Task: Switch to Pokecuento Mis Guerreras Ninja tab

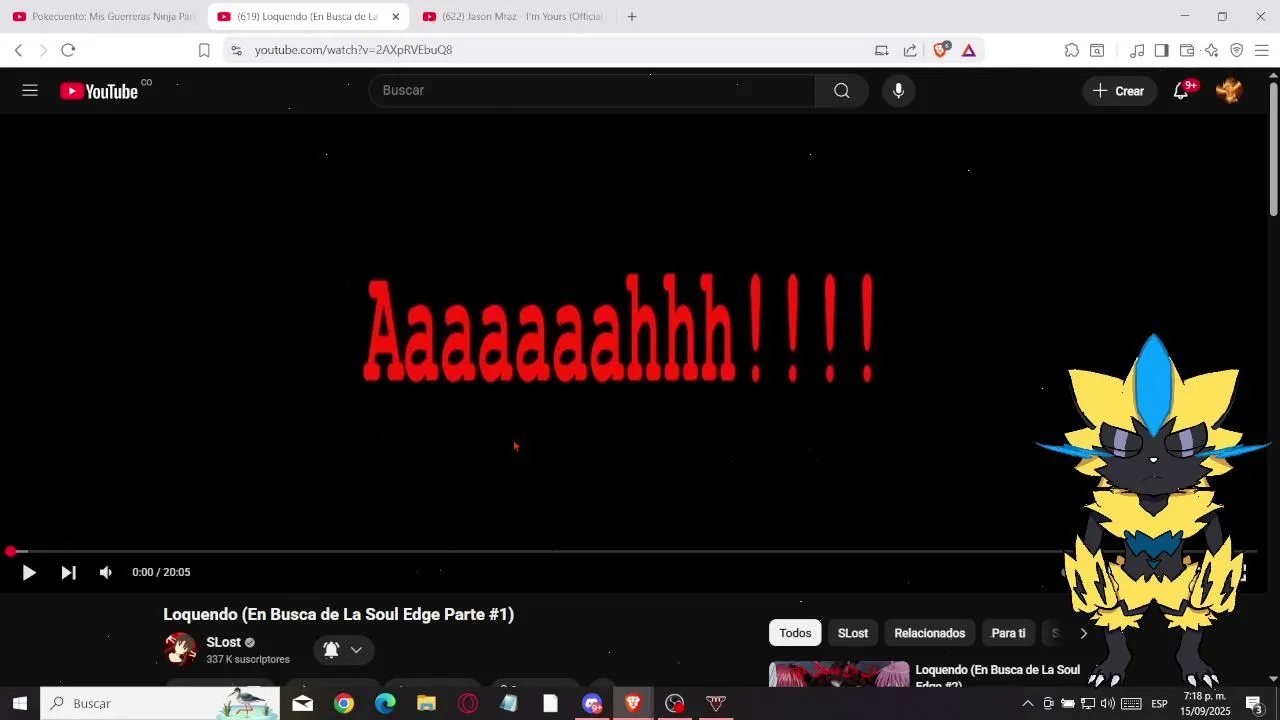Action: (x=104, y=17)
